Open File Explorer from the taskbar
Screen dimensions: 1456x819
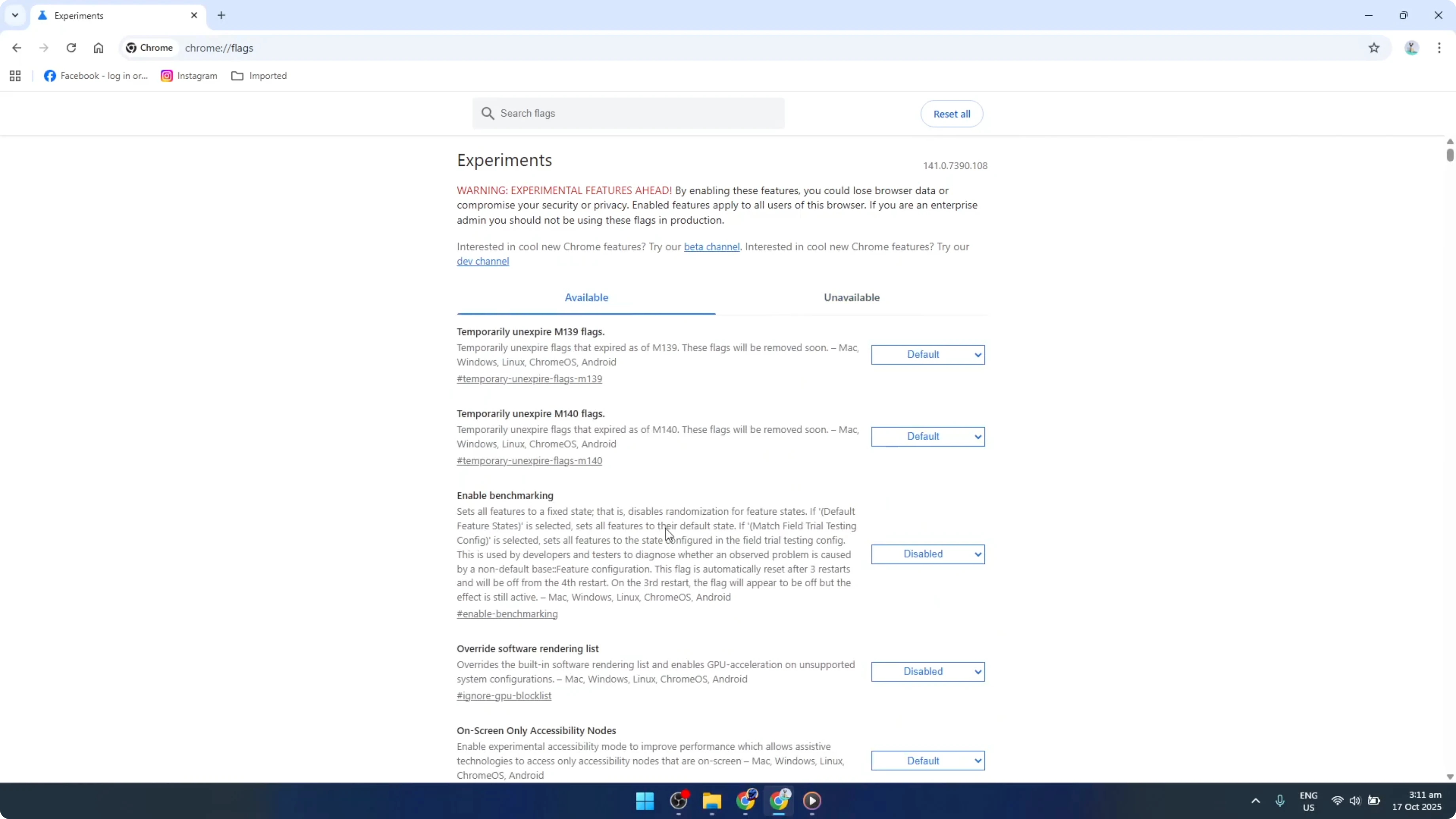(712, 801)
